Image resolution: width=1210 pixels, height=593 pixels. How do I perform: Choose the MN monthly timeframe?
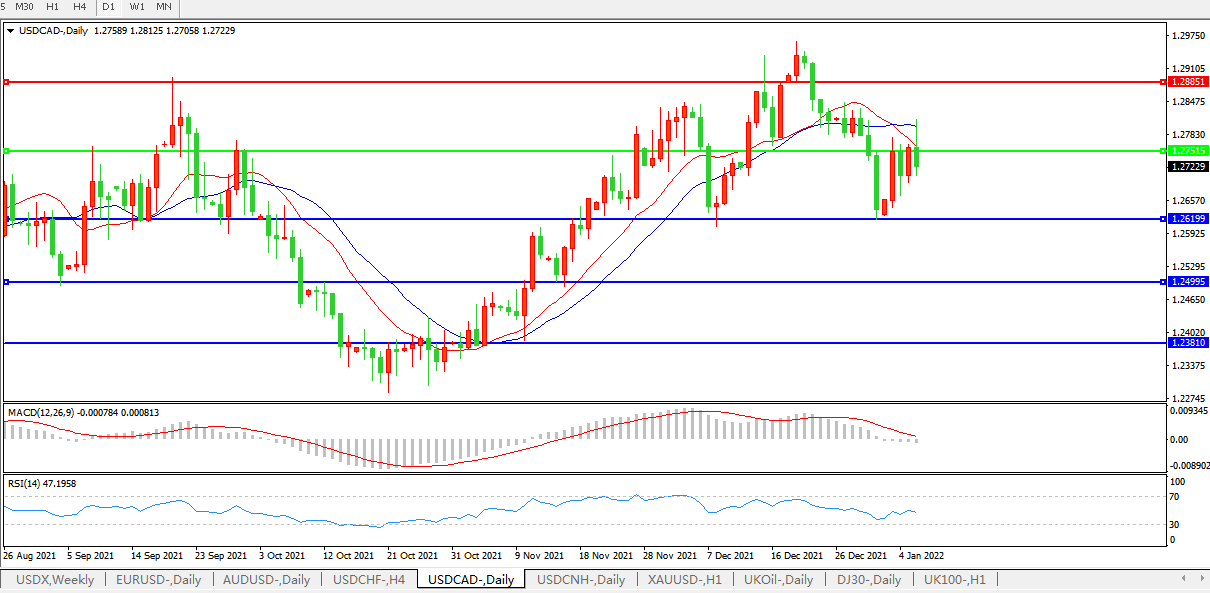coord(164,7)
